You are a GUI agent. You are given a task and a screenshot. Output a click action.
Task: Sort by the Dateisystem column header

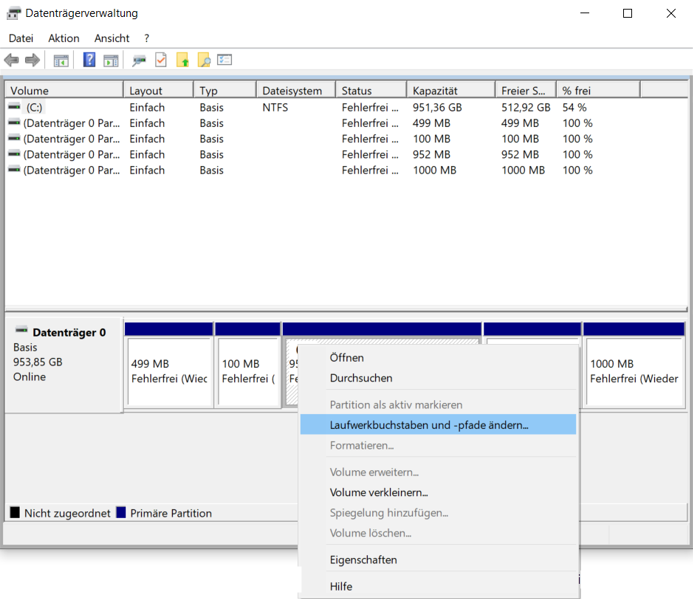(294, 90)
